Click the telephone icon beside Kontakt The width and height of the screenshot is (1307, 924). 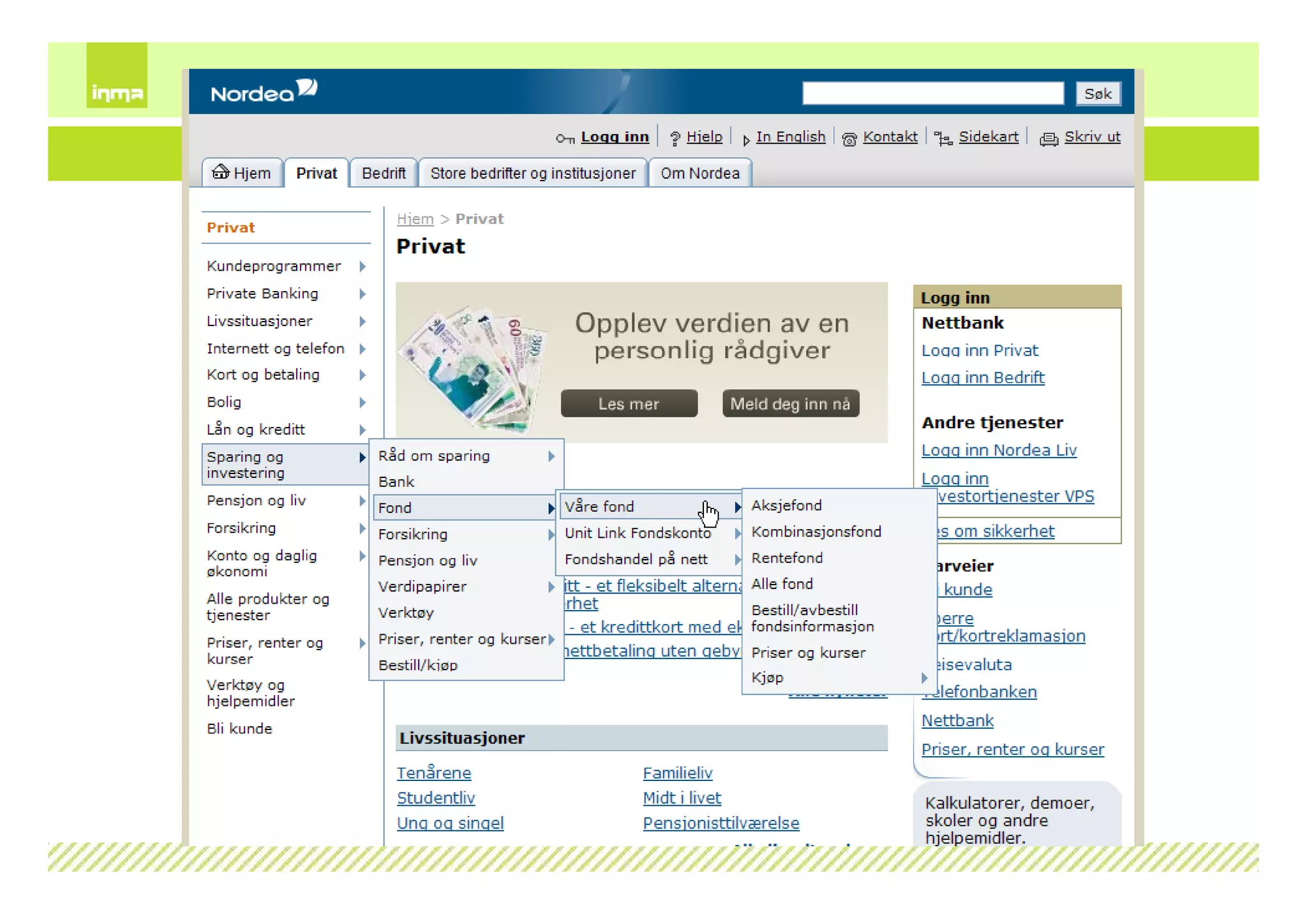click(x=849, y=139)
